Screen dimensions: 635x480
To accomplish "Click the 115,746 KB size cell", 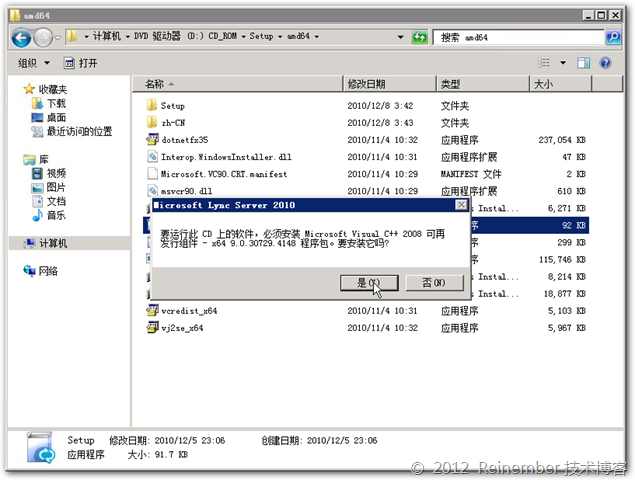I will 562,260.
